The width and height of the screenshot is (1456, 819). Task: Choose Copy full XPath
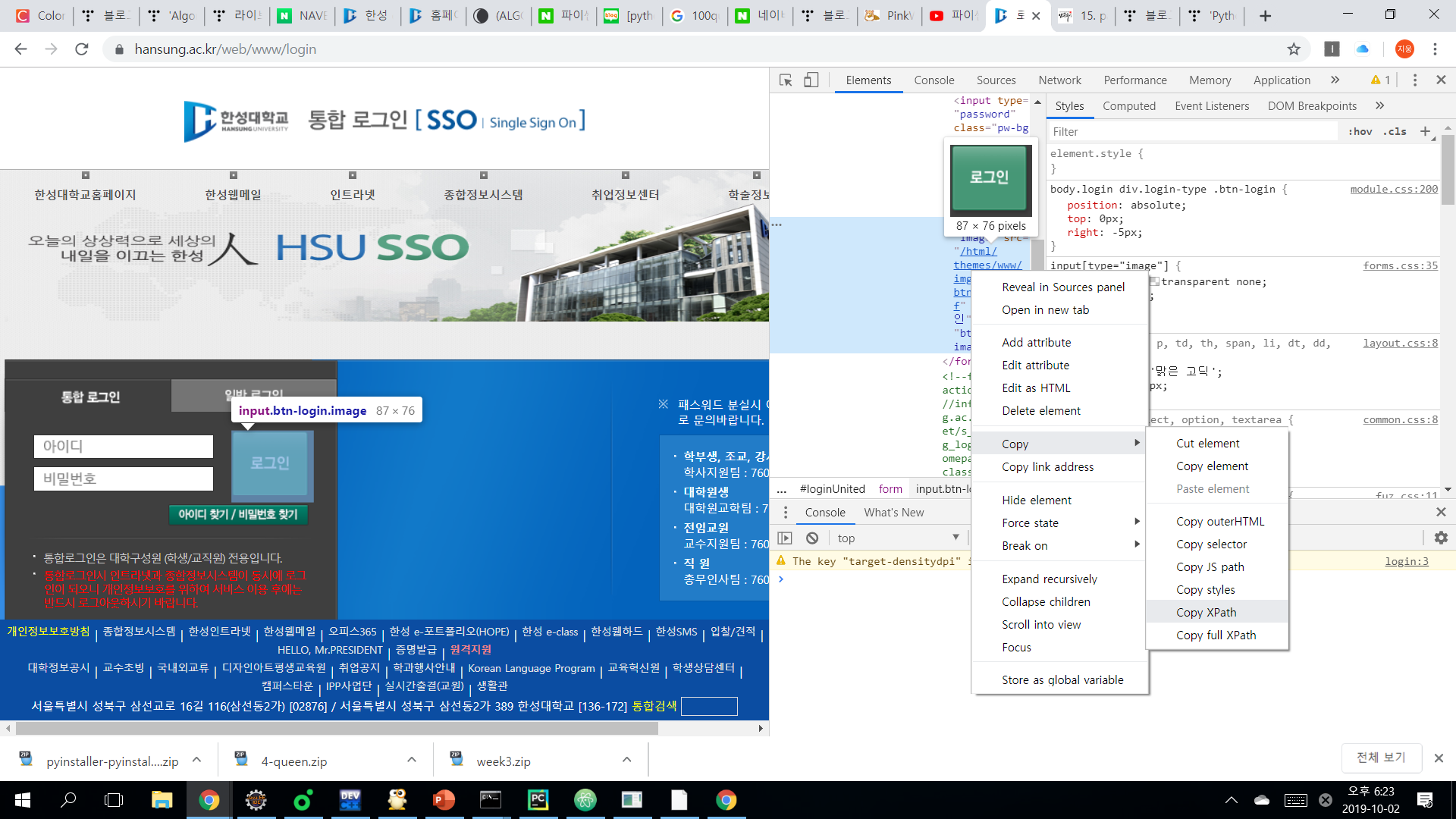pyautogui.click(x=1217, y=635)
